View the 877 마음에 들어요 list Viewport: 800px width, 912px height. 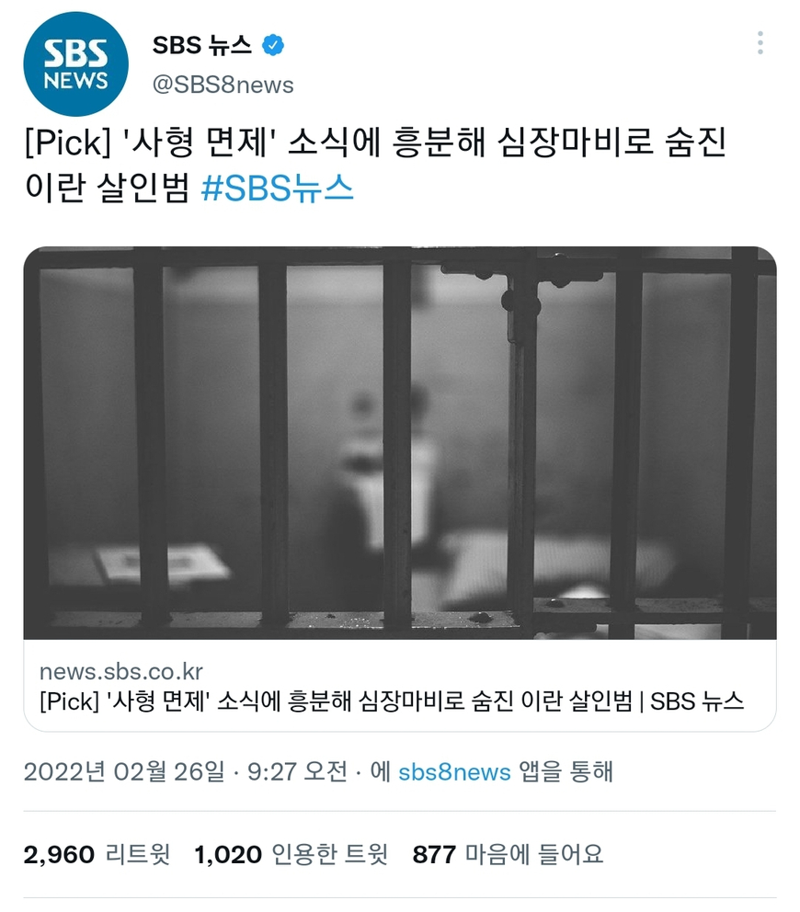(508, 854)
